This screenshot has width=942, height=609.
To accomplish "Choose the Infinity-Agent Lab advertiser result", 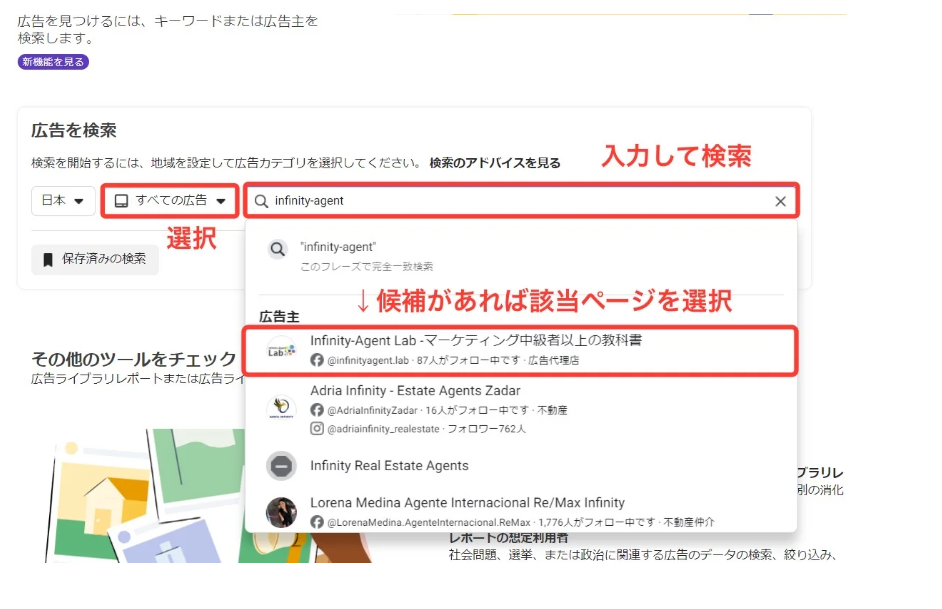I will 521,350.
